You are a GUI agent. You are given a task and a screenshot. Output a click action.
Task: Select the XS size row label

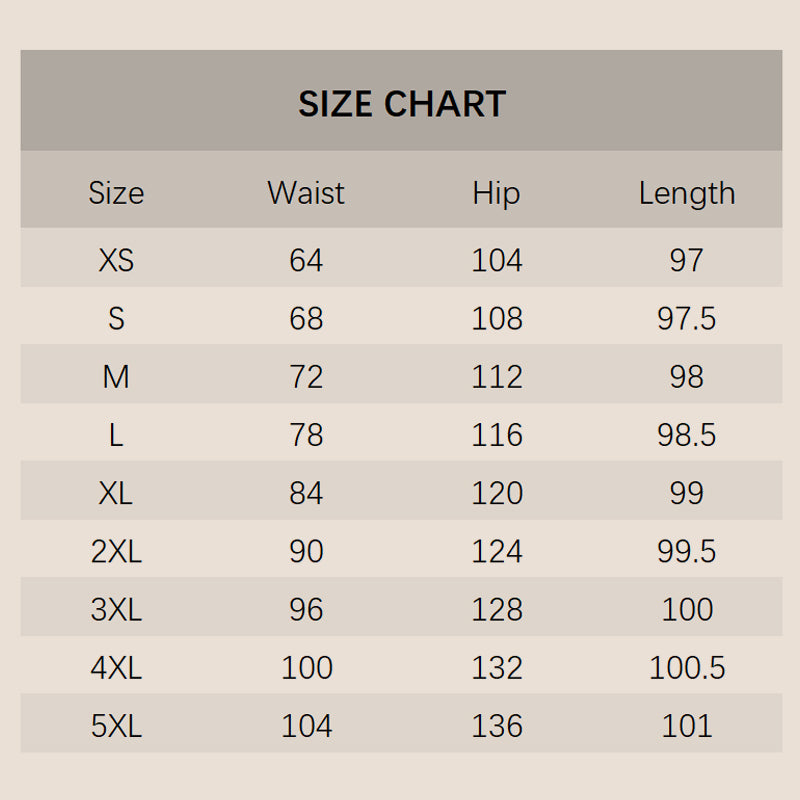pos(116,261)
